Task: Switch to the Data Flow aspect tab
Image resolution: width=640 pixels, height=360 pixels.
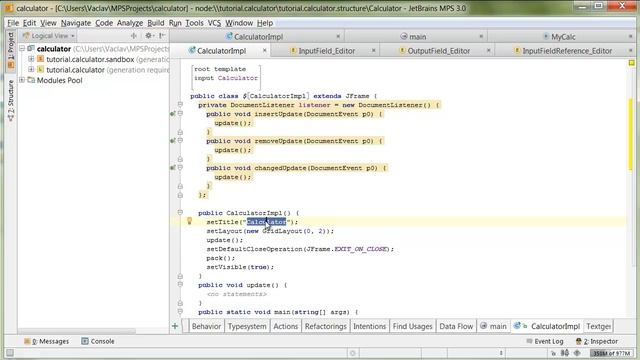Action: (456, 327)
